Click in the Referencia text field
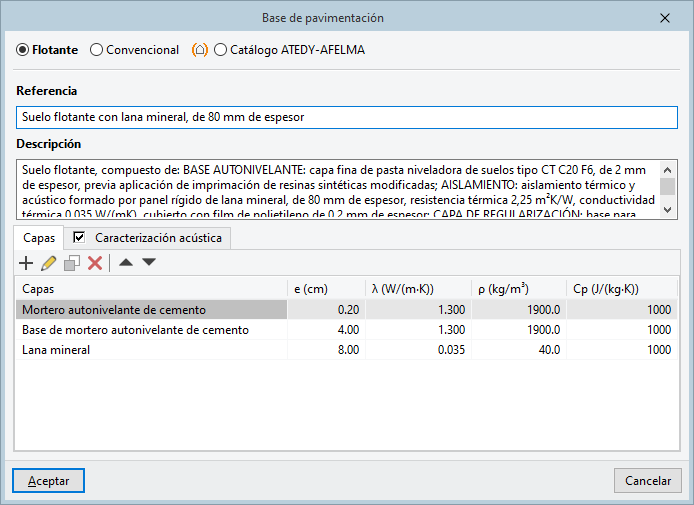Image resolution: width=694 pixels, height=505 pixels. (346, 117)
